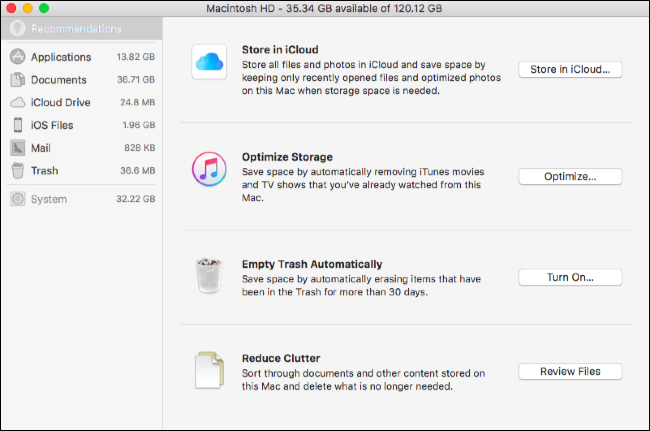Click the Optimize… button
The height and width of the screenshot is (431, 650).
click(x=570, y=177)
